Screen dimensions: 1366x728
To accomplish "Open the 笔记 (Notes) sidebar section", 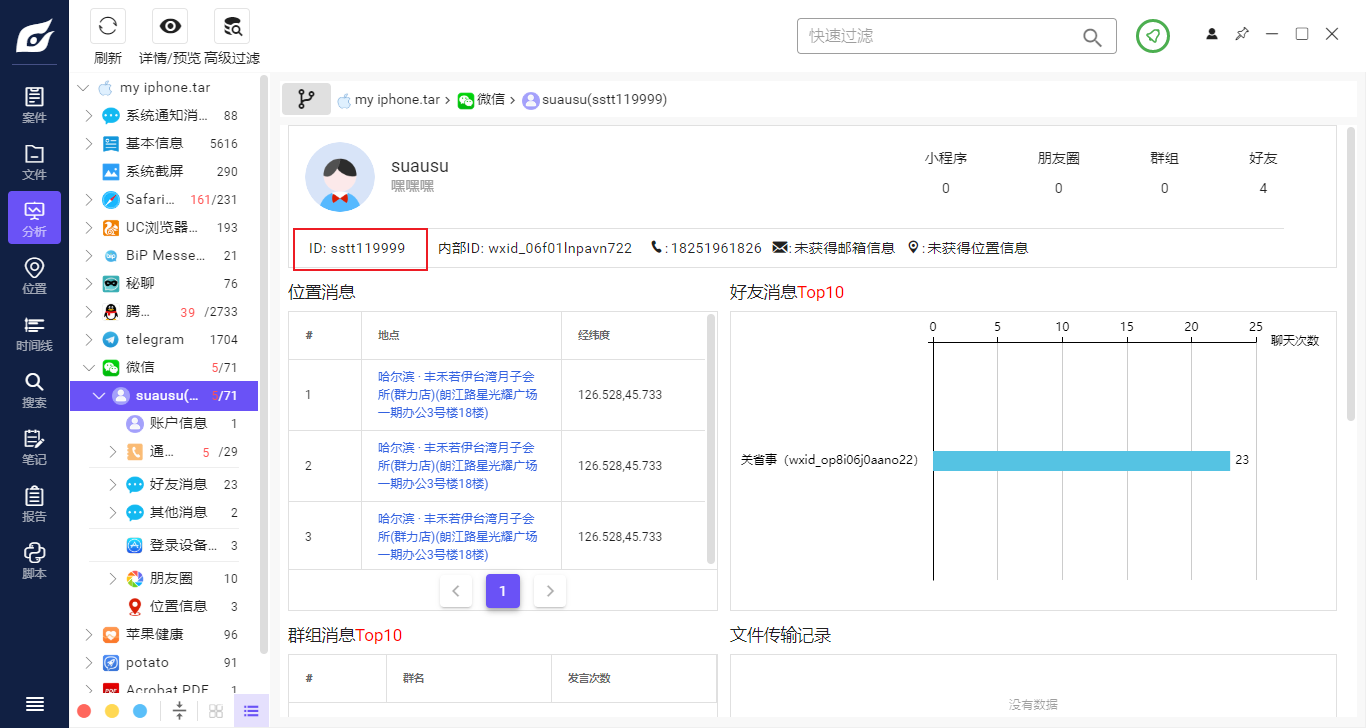I will [x=34, y=446].
